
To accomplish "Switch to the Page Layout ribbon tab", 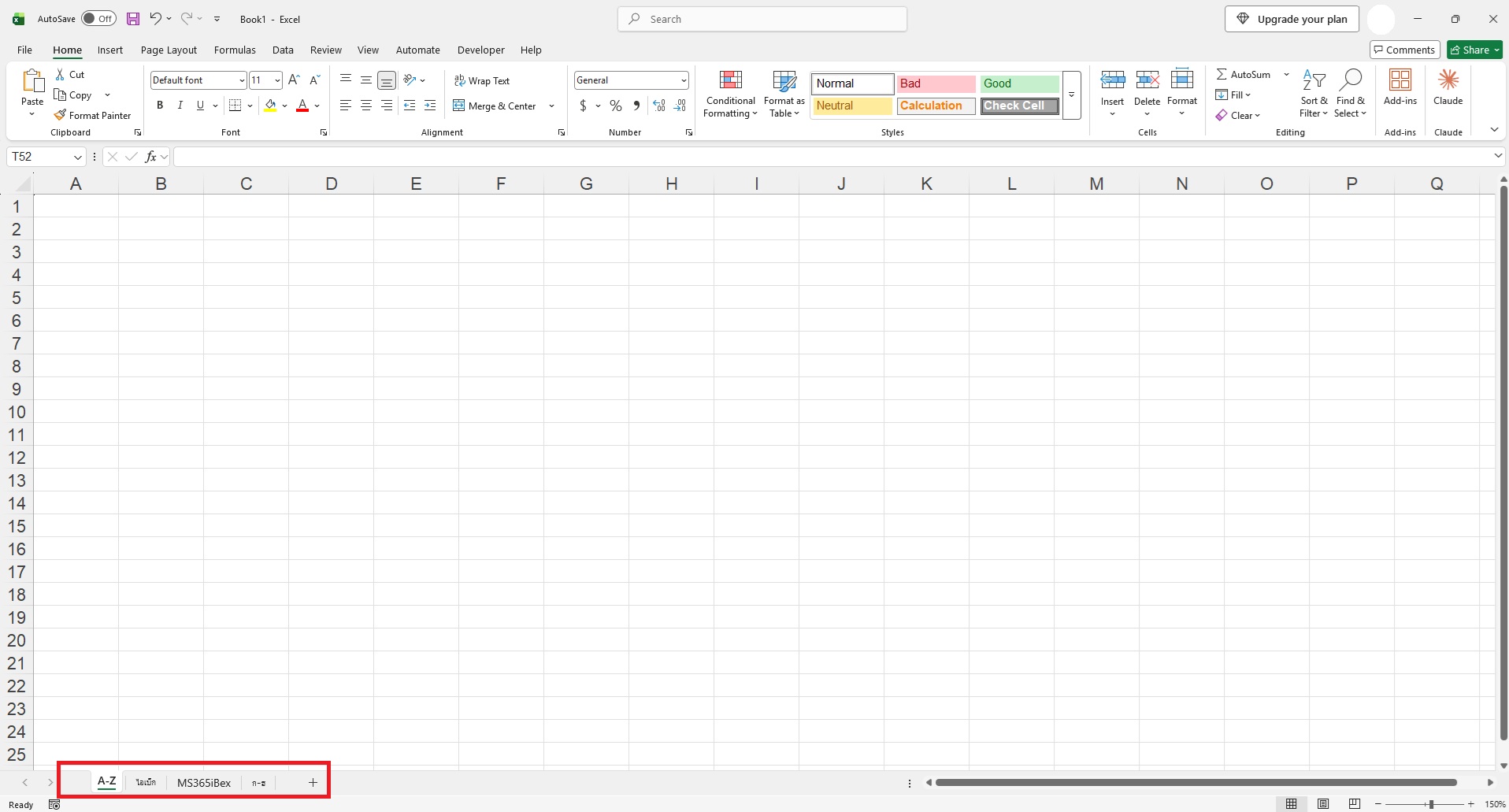I will click(169, 50).
